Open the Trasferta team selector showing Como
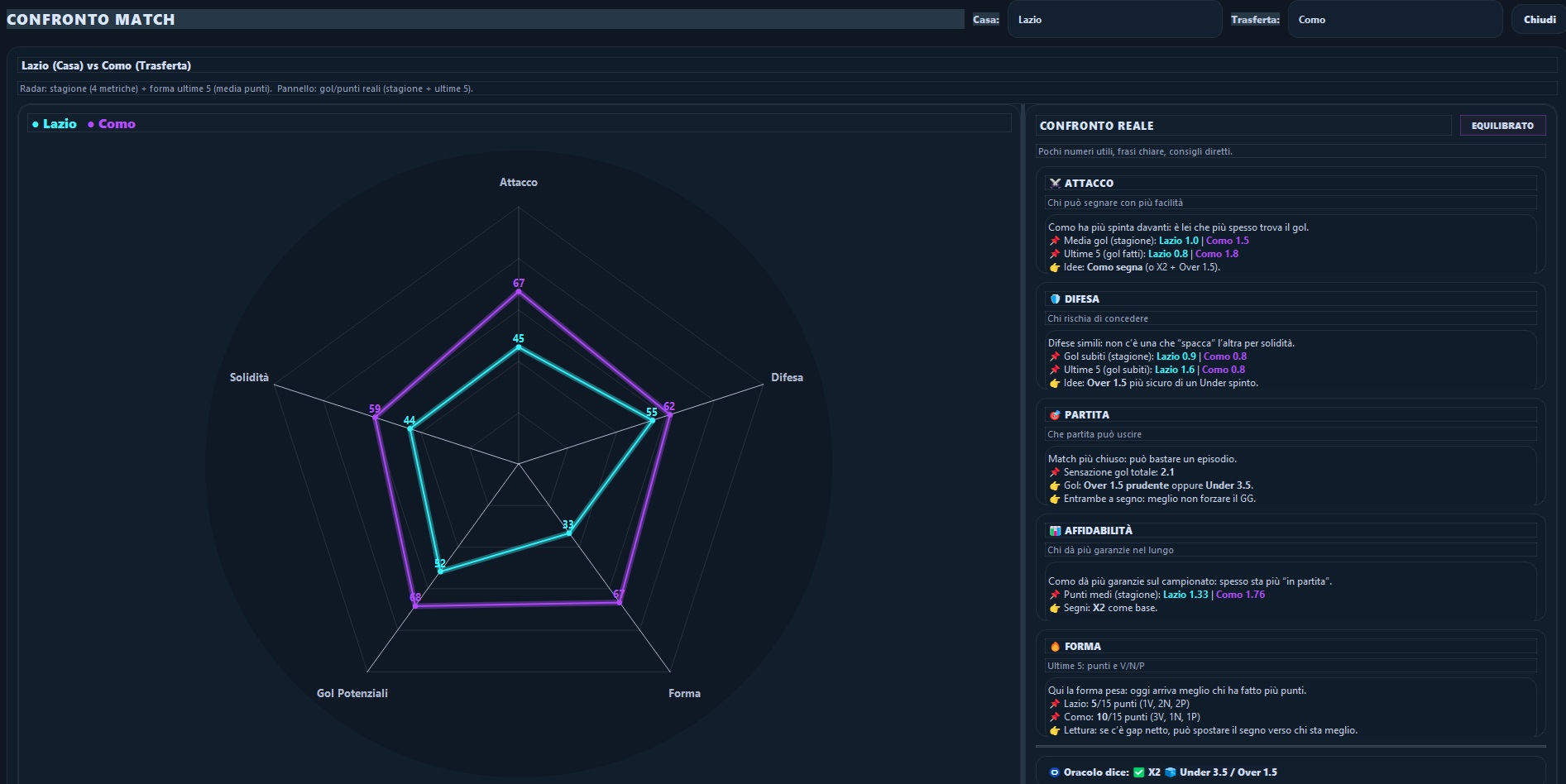 click(1396, 18)
